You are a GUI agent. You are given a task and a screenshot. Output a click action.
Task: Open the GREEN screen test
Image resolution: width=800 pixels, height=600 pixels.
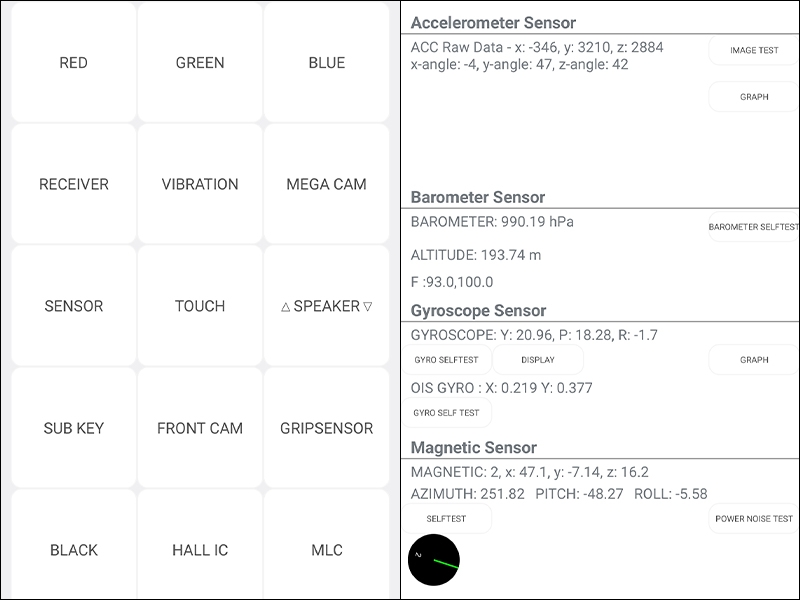click(200, 62)
